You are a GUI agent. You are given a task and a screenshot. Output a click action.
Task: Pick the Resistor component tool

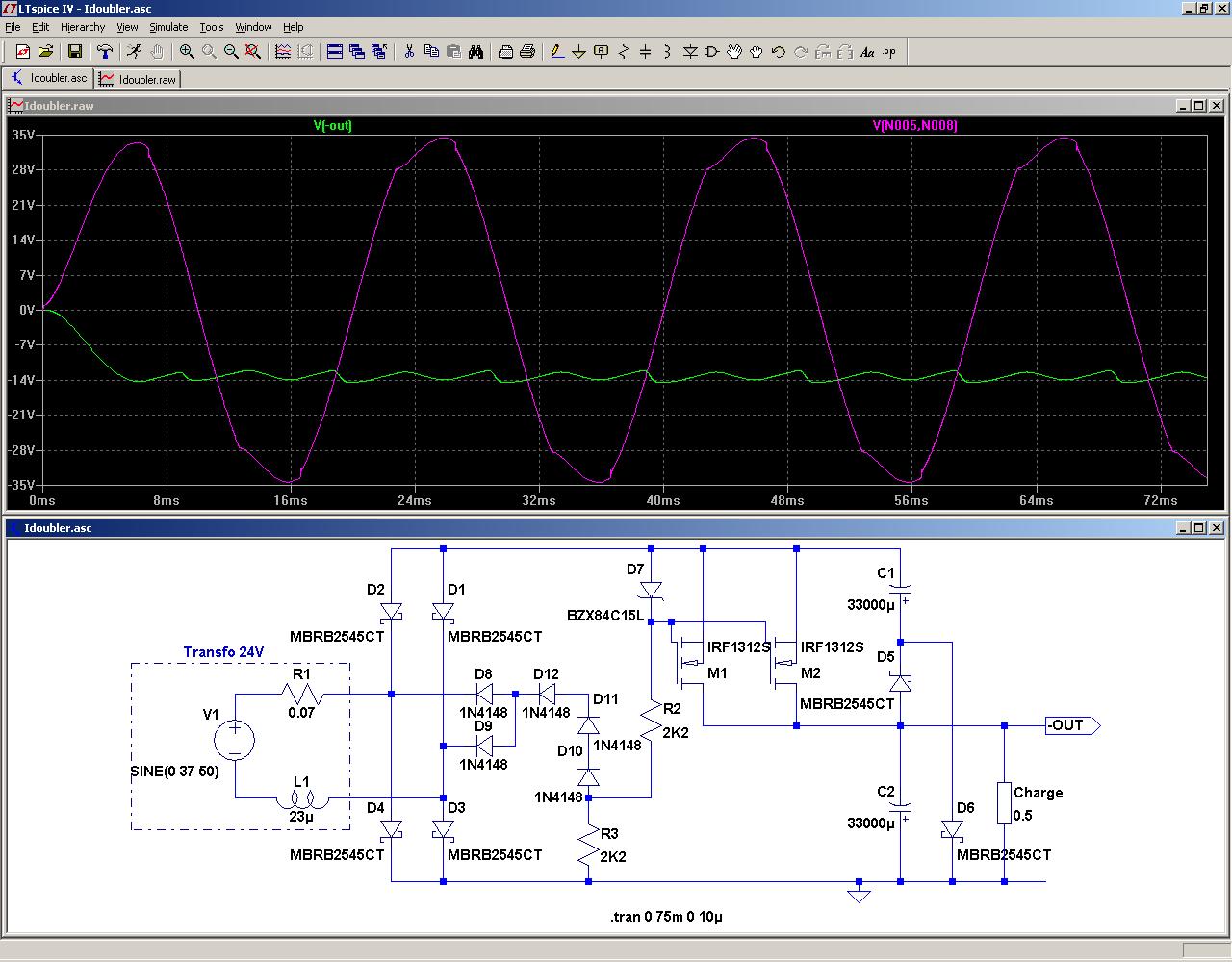point(624,52)
